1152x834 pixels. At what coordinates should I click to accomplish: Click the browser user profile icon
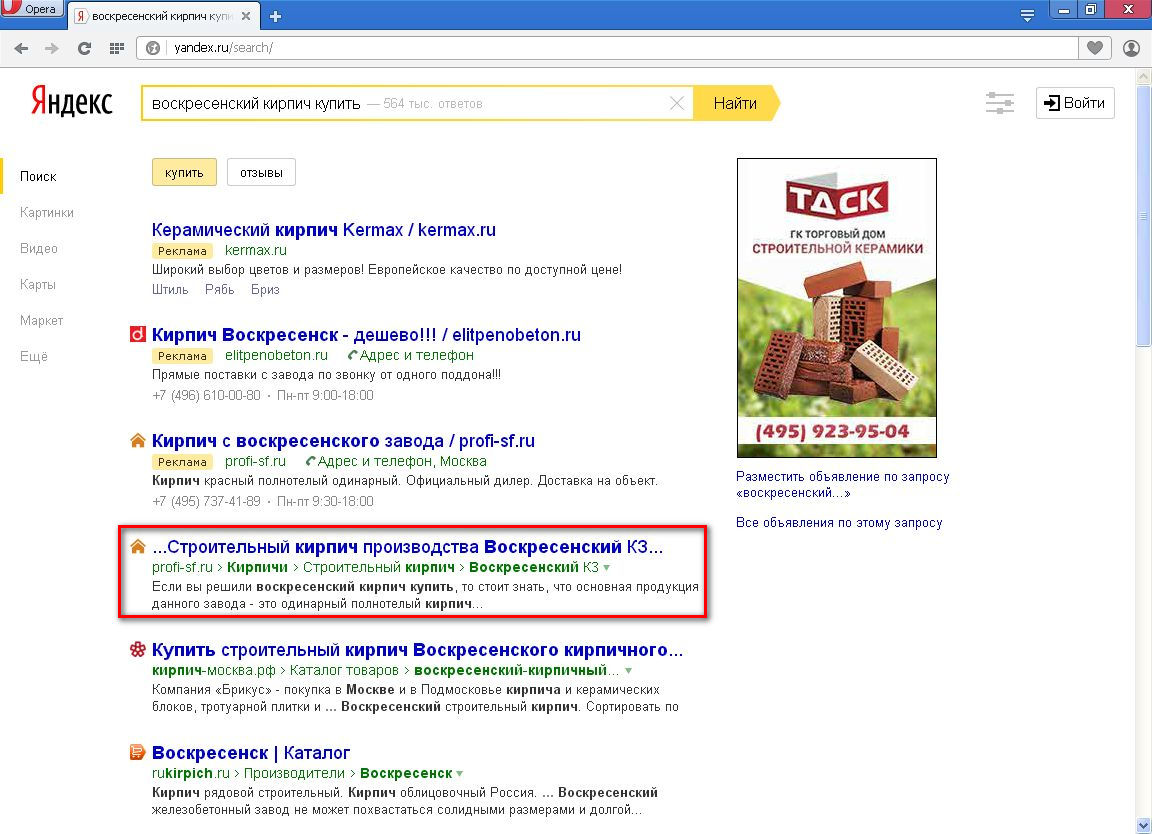[1131, 48]
